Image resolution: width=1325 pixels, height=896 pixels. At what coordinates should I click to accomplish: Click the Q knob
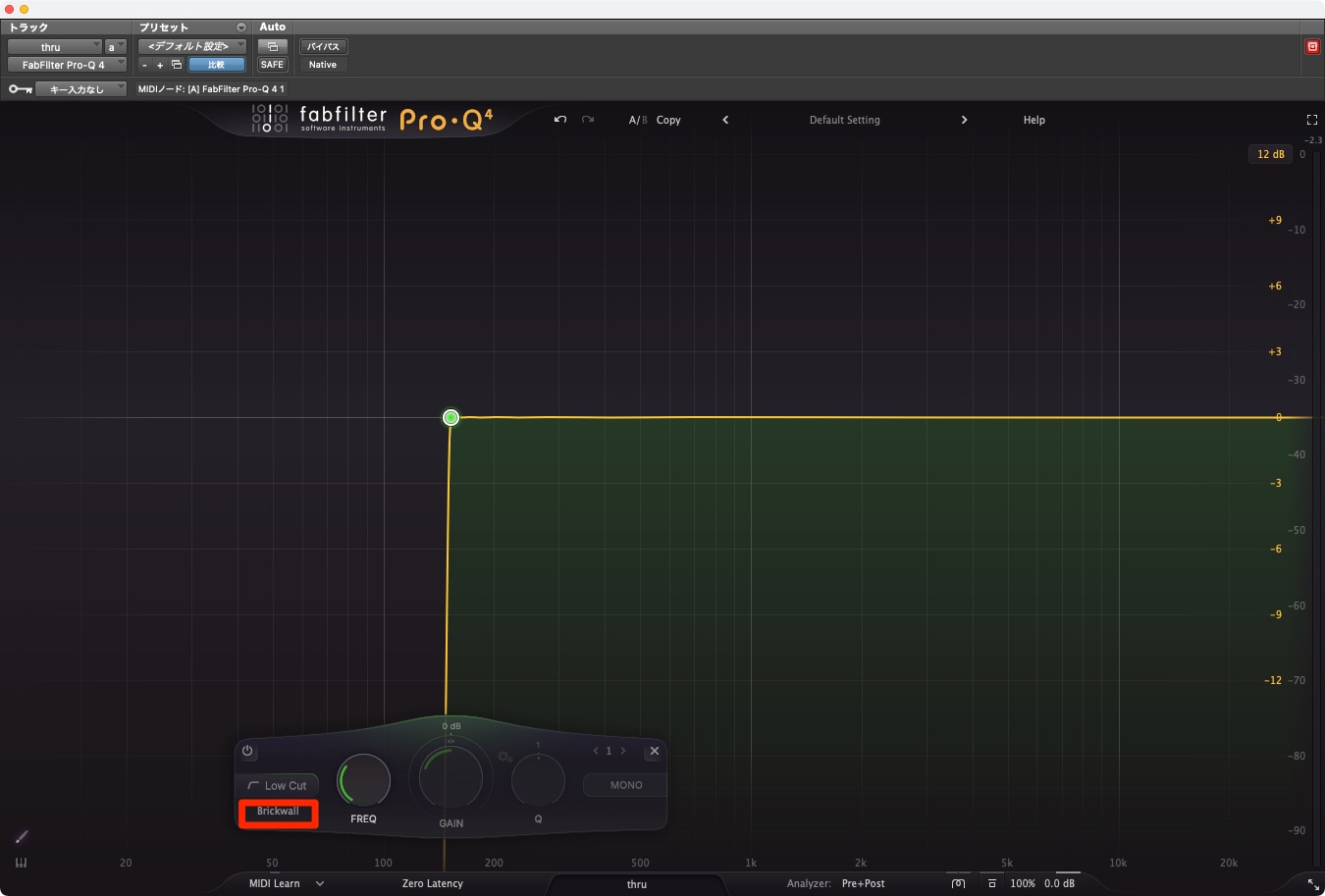coord(538,781)
